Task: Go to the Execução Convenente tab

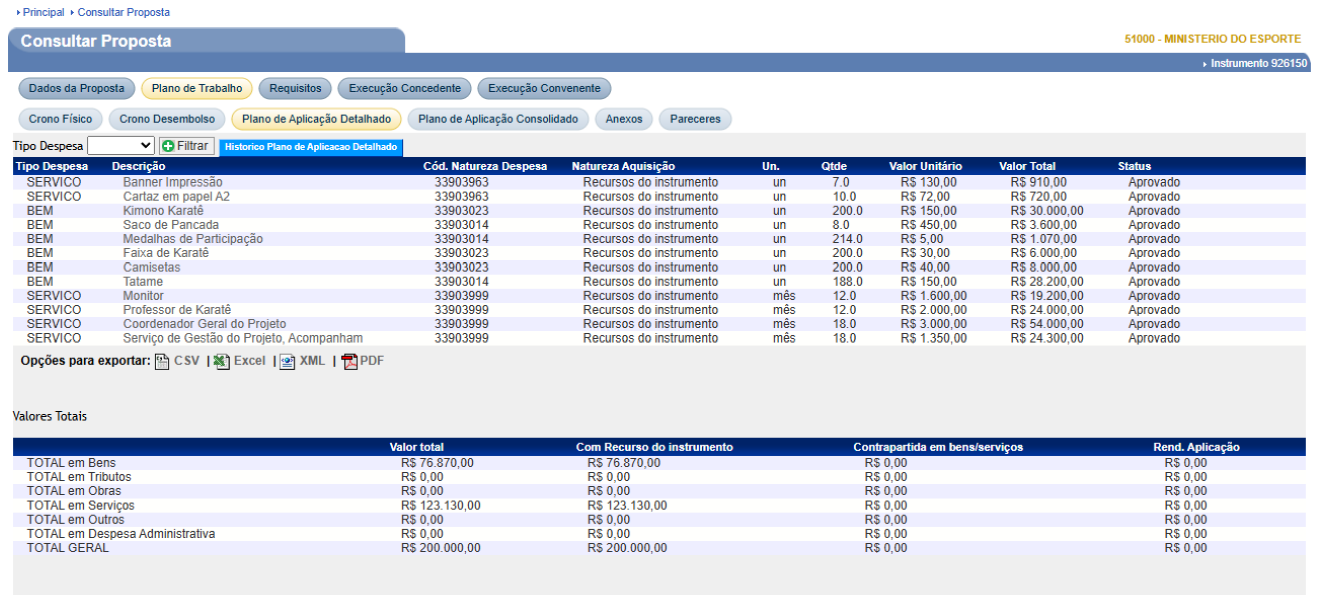Action: pos(544,89)
